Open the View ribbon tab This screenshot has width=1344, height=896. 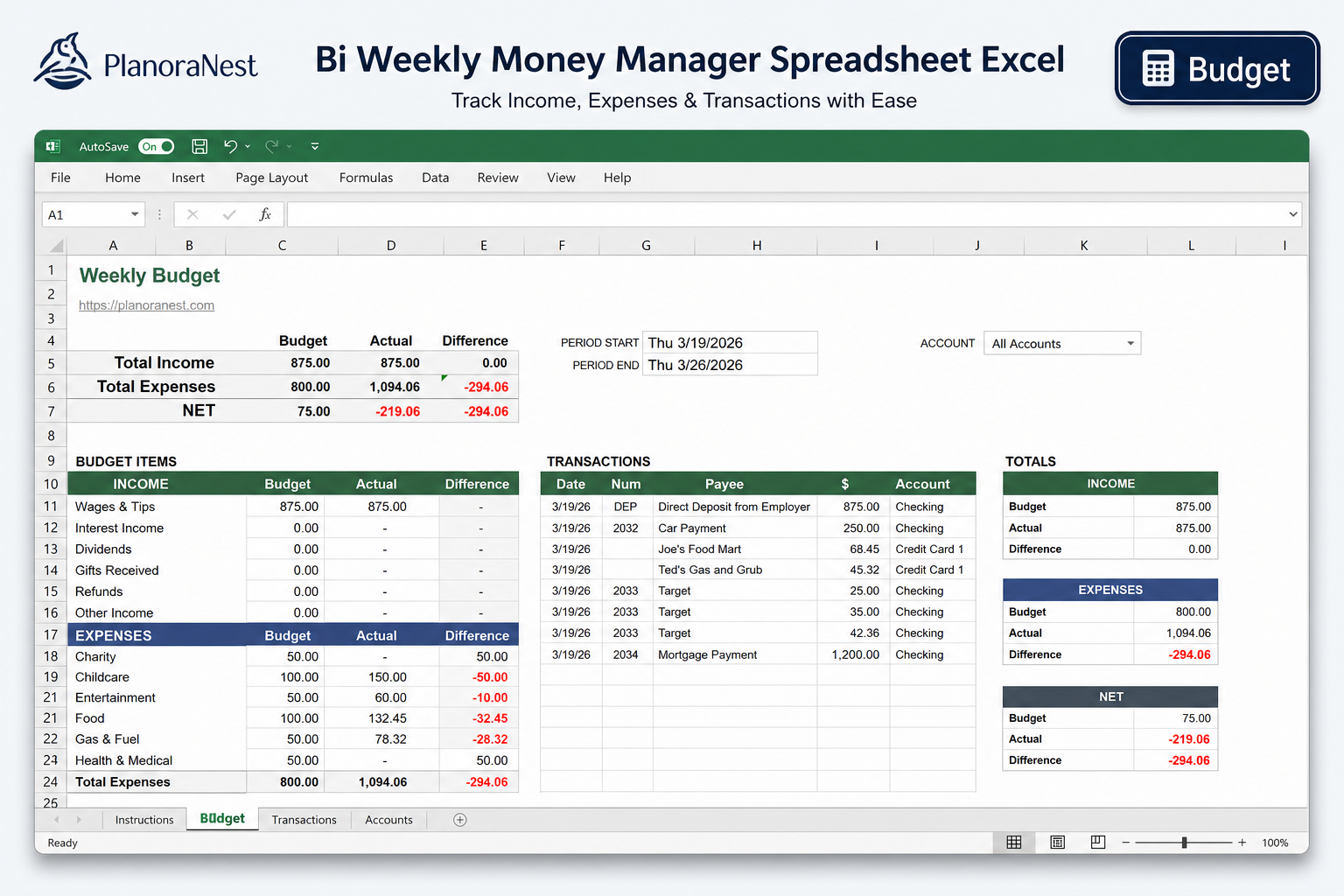pyautogui.click(x=561, y=178)
